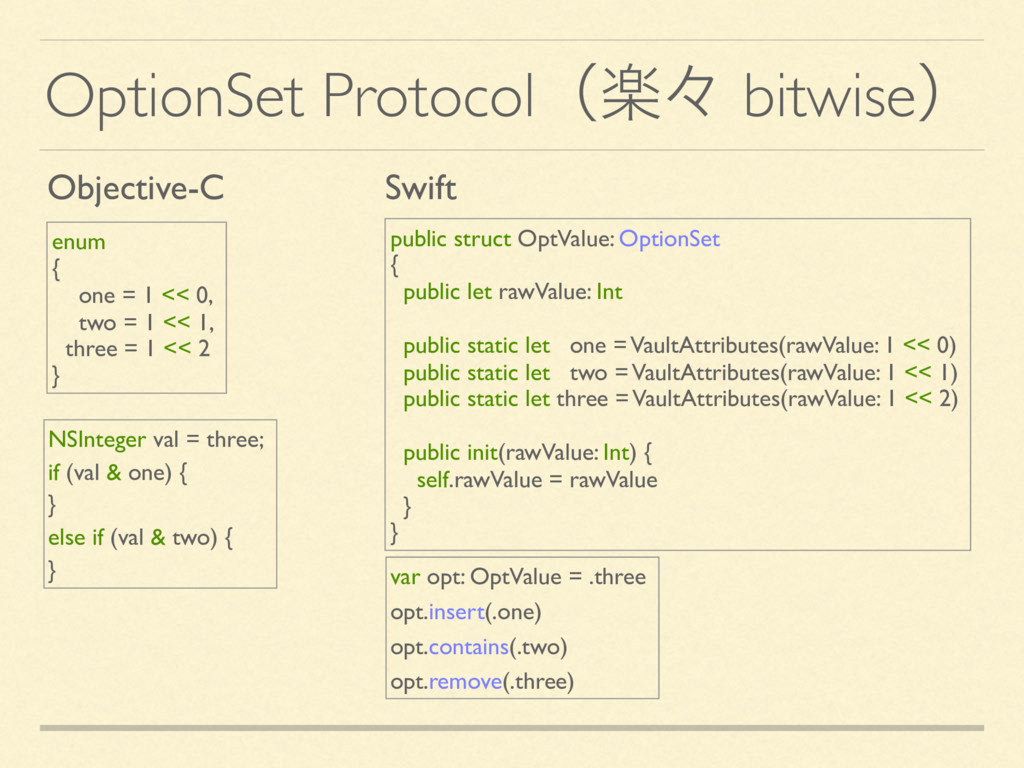This screenshot has width=1024, height=768.
Task: Click 'var opt: OptValue = .three' line
Action: click(x=517, y=577)
